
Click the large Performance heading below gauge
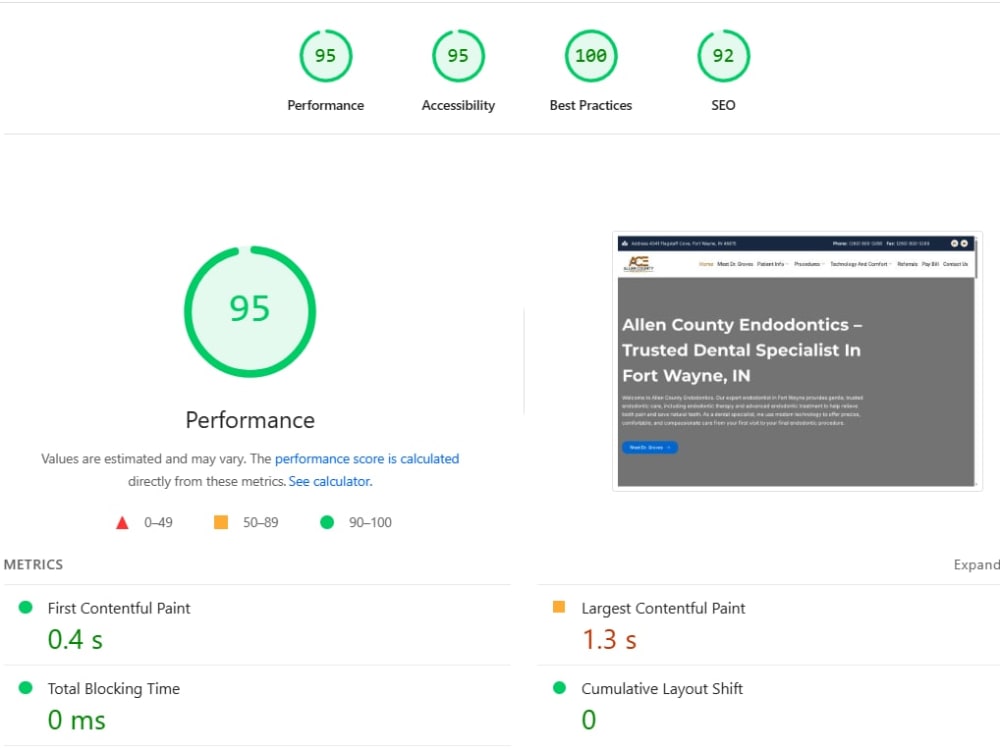pos(250,420)
